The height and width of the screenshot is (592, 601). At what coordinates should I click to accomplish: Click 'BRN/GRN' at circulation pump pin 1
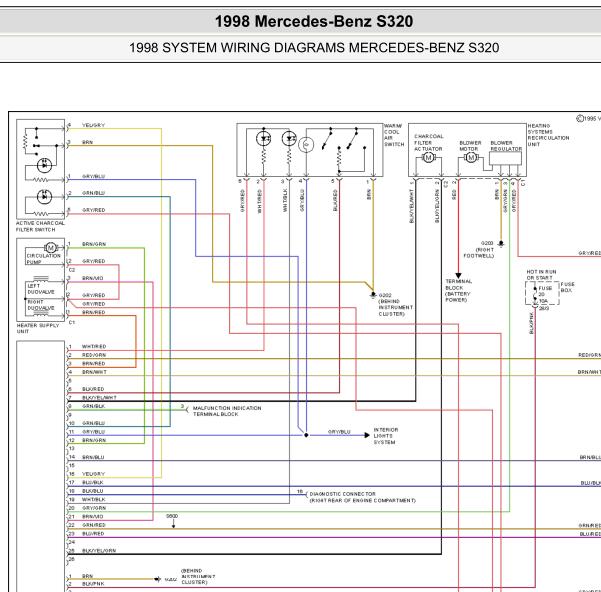94,244
